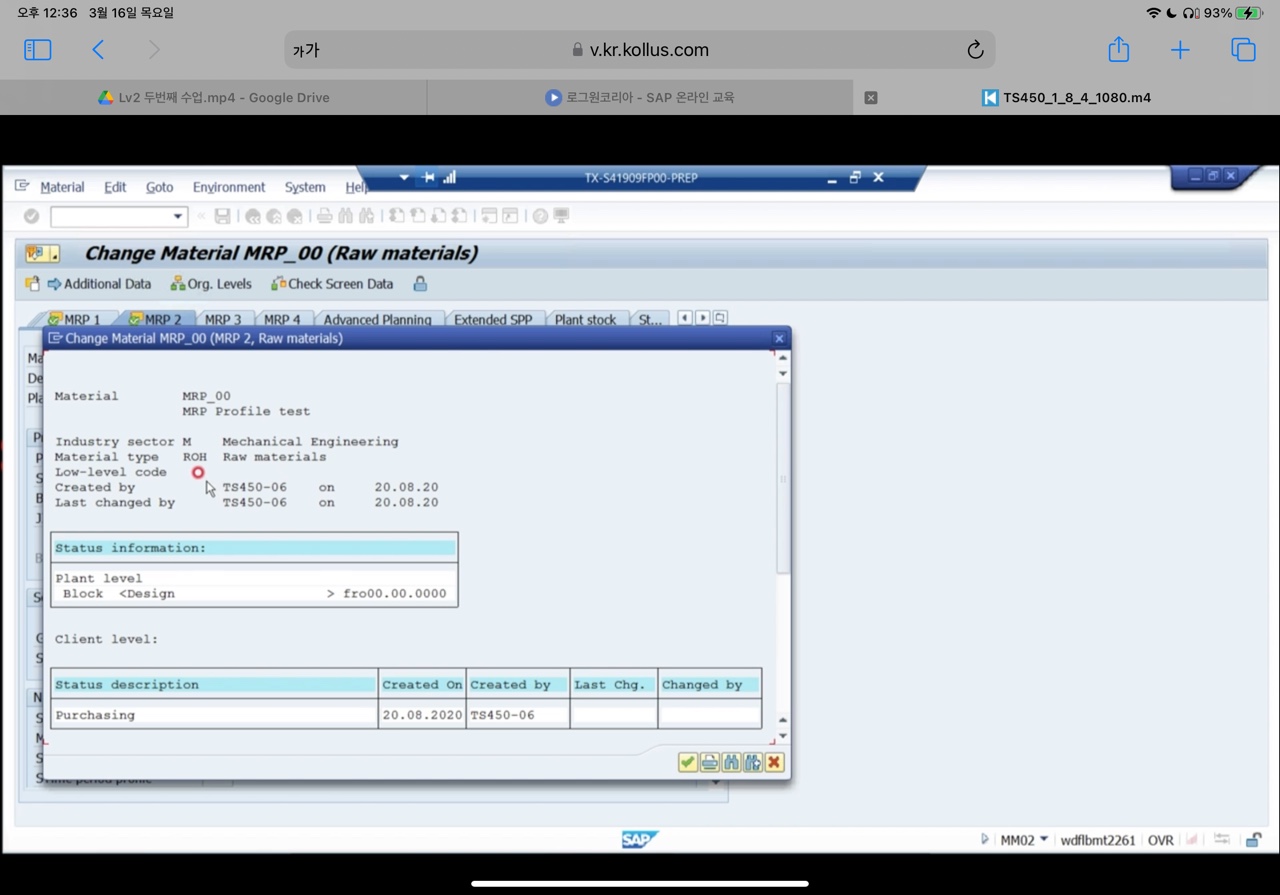Click Safari new tab plus icon
This screenshot has width=1280, height=895.
click(1180, 50)
